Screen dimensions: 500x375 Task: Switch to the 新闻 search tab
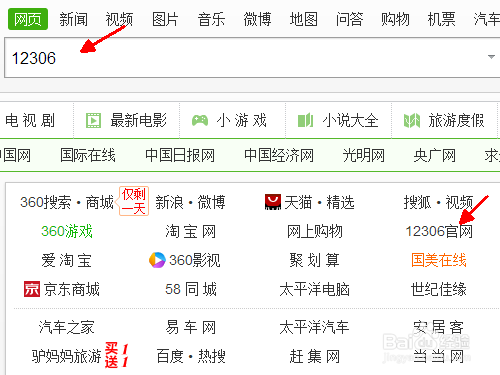pyautogui.click(x=74, y=19)
